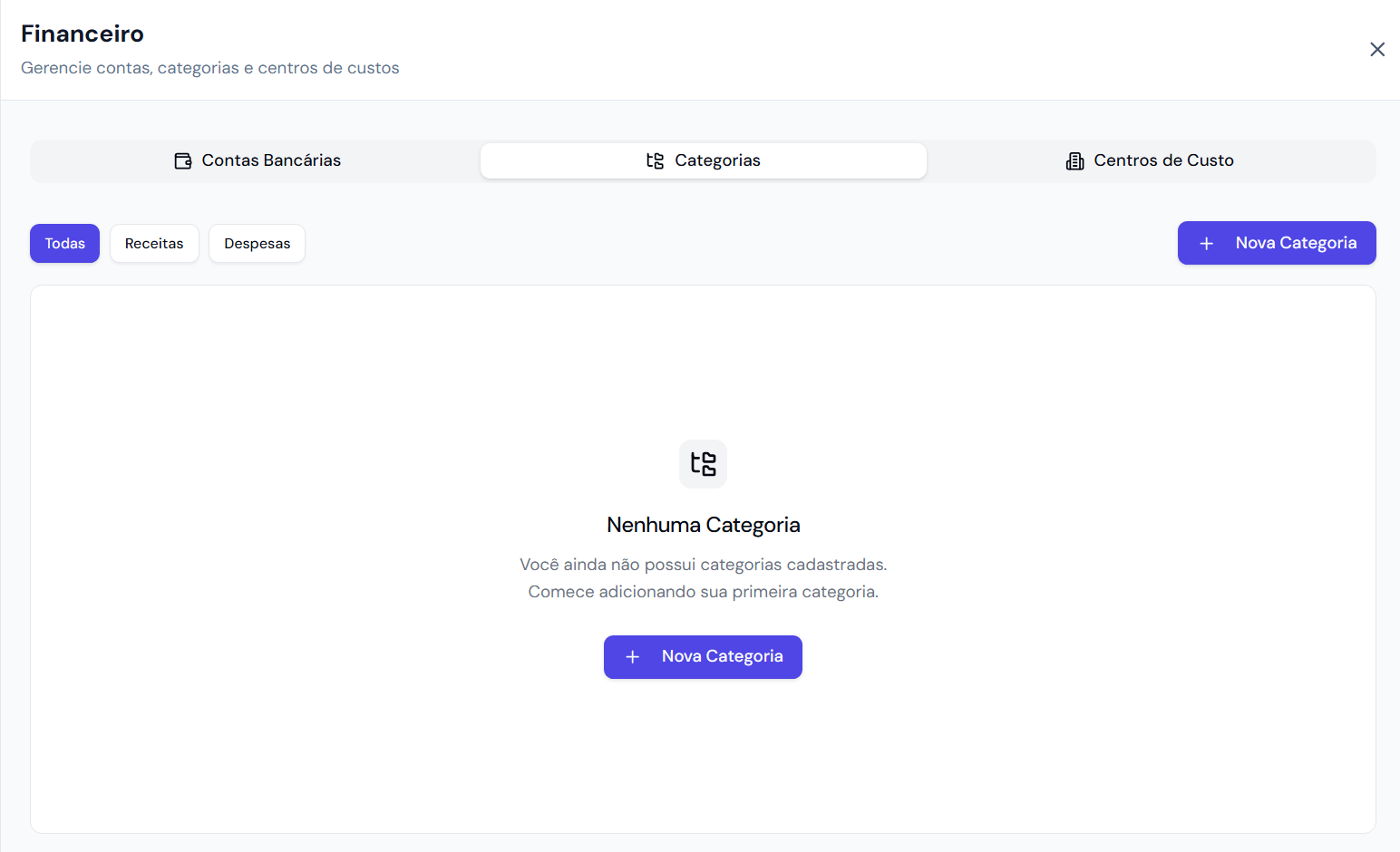The height and width of the screenshot is (852, 1400).
Task: Click the text Você ainda não possui categorias cadastradas
Action: [x=704, y=565]
